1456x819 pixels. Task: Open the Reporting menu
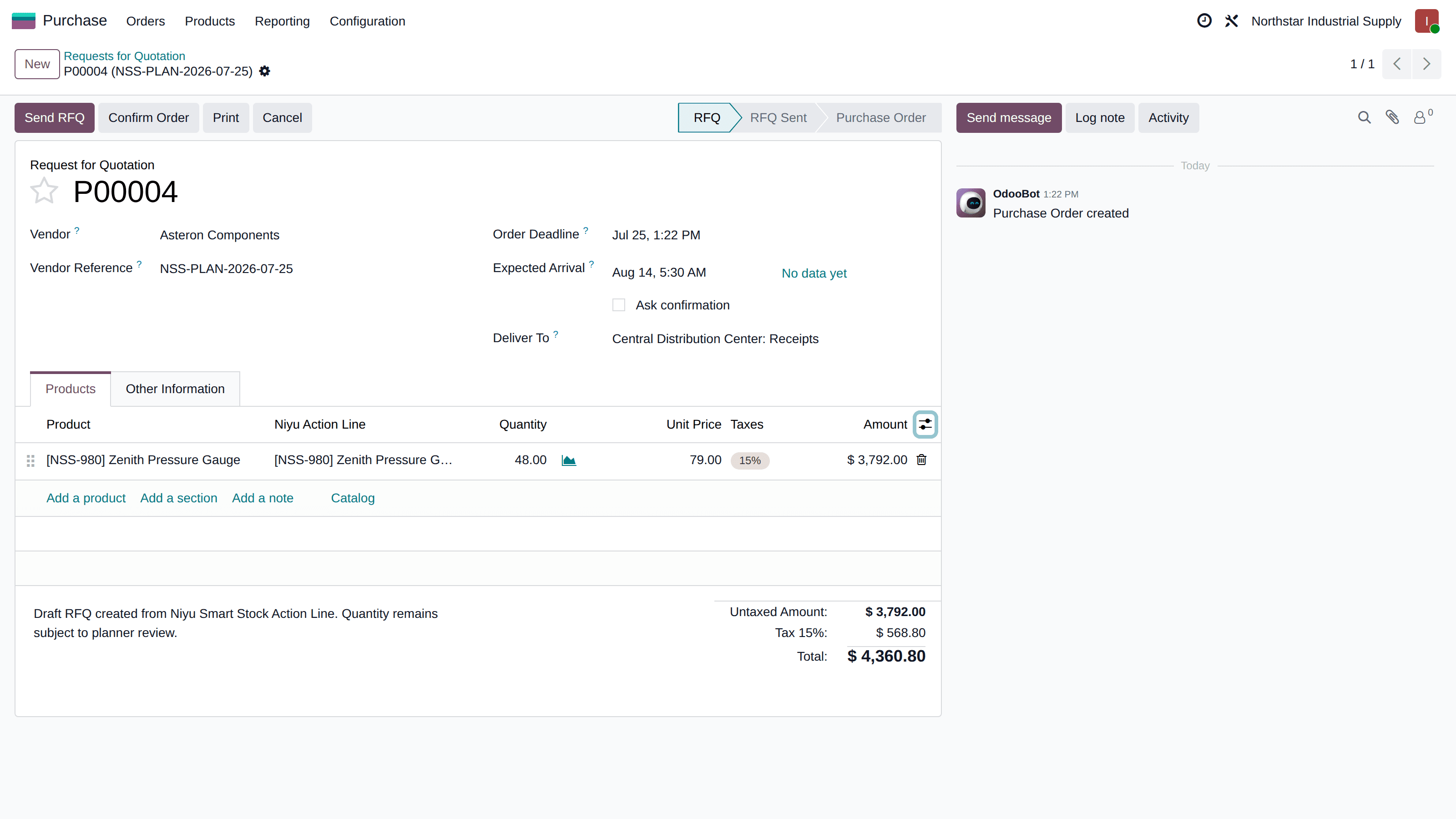(282, 21)
